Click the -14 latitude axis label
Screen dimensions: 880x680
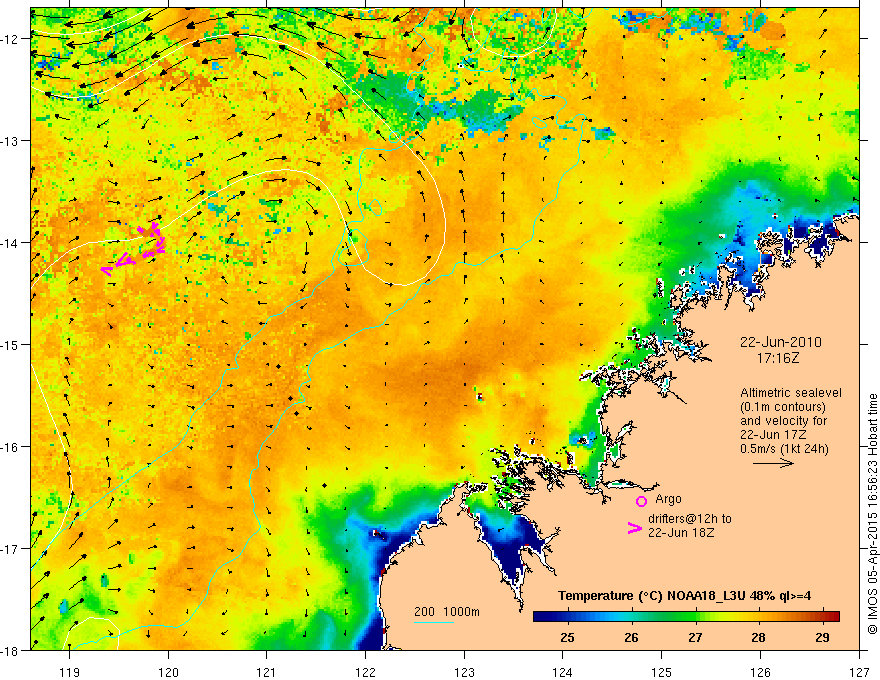9,242
